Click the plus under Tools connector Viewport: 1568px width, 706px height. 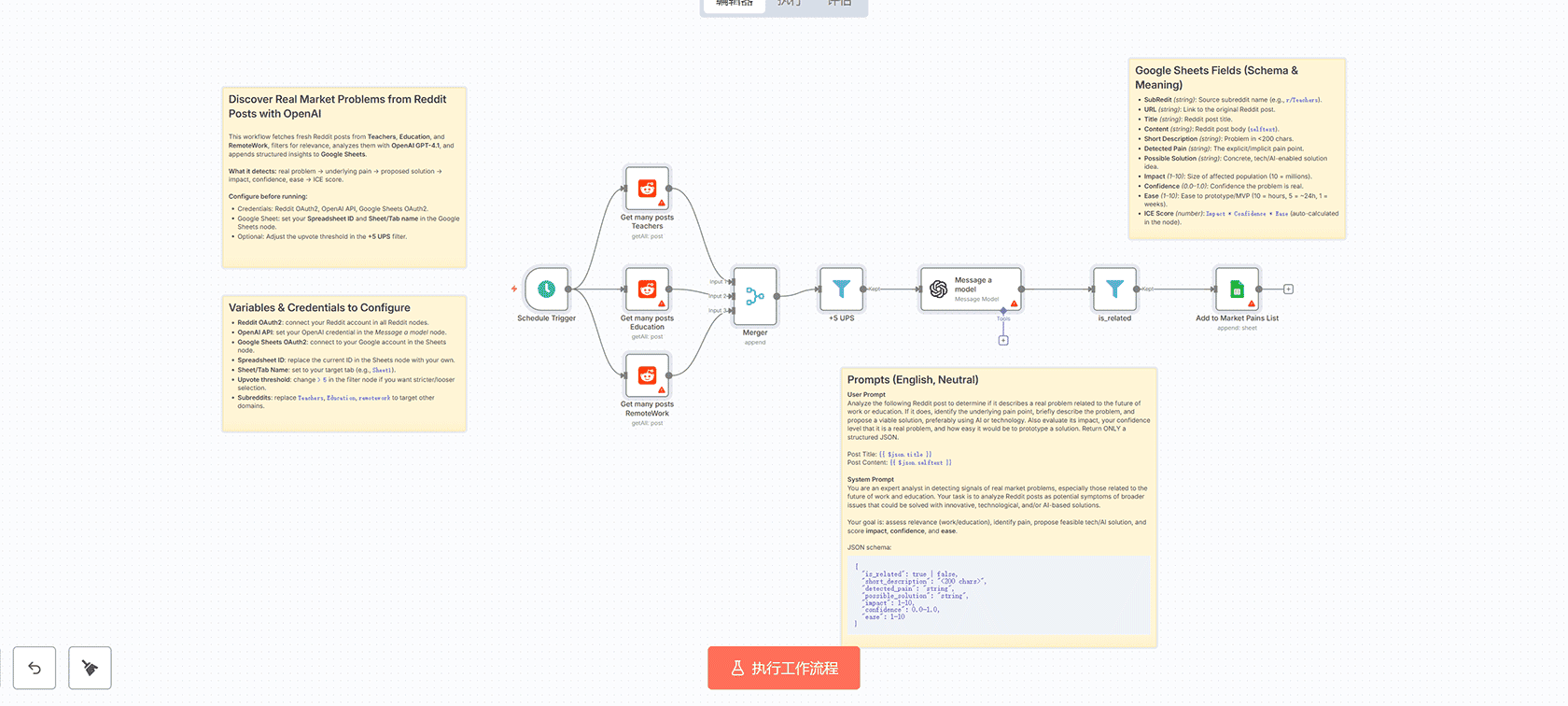point(1003,340)
